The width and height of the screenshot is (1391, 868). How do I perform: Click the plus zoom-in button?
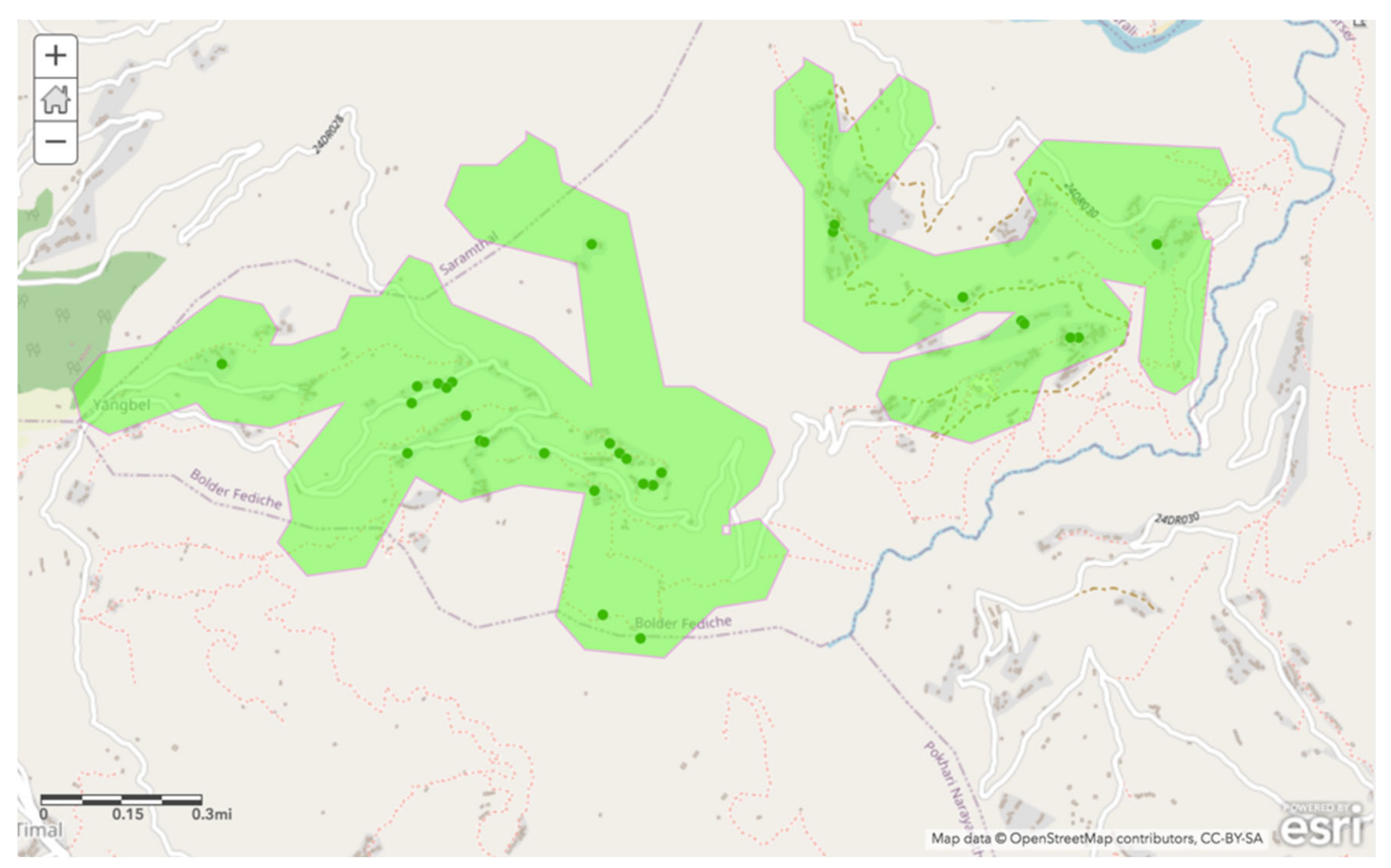coord(56,56)
